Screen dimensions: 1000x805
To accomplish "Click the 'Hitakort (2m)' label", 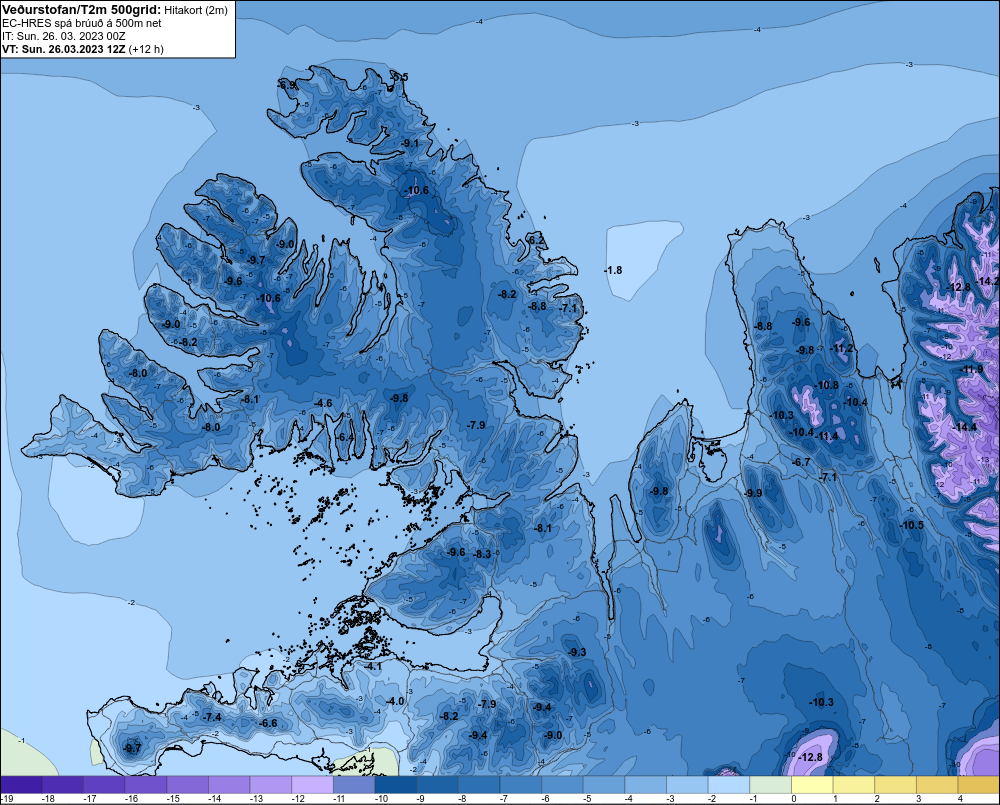I will coord(196,10).
